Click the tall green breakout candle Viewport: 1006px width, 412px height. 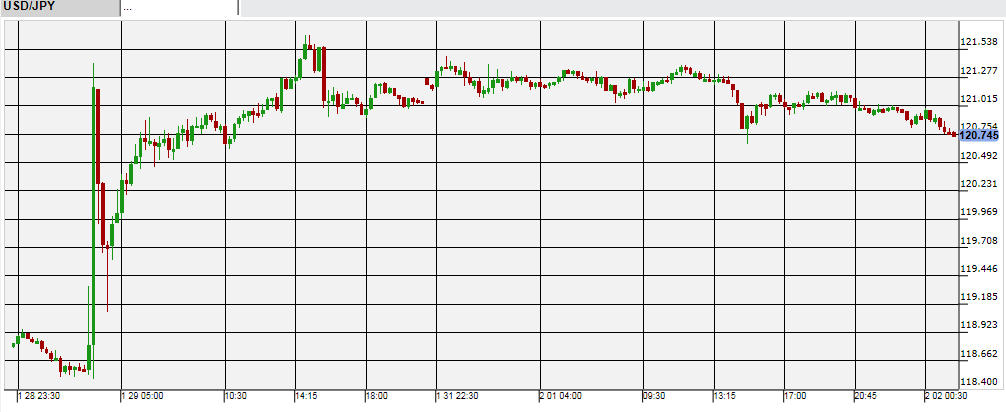[x=94, y=220]
